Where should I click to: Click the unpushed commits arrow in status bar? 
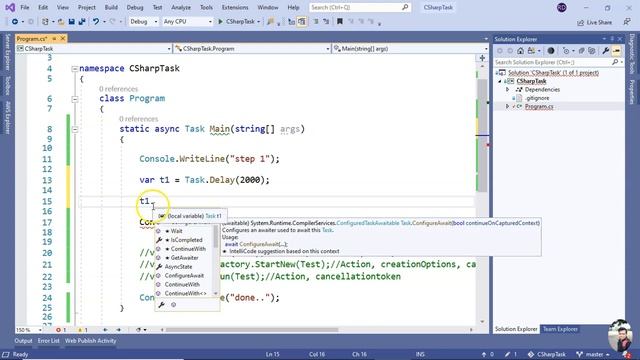(488, 354)
